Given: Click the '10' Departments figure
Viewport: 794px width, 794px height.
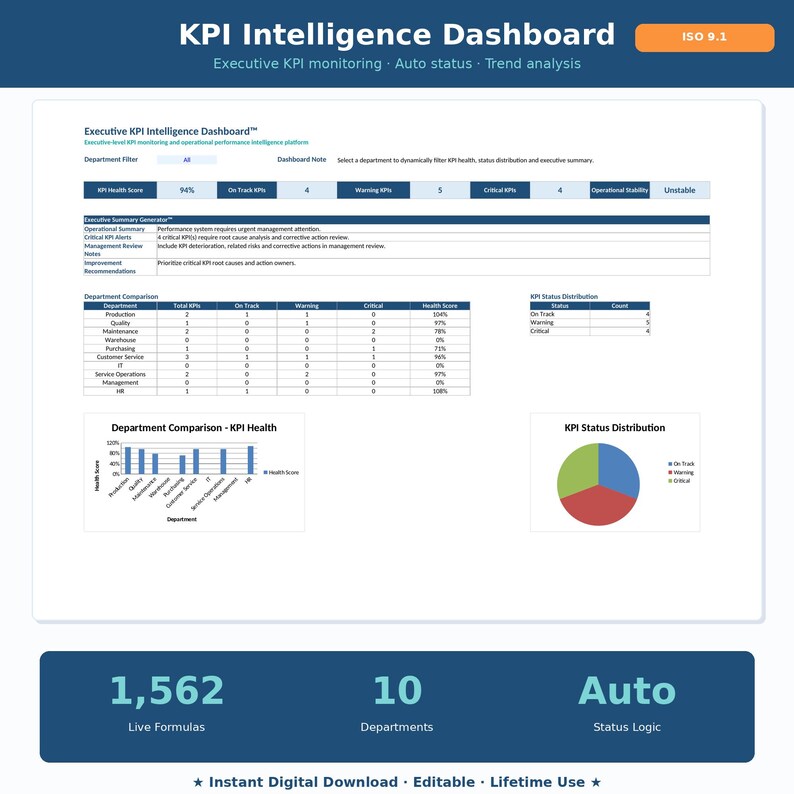Looking at the screenshot, I should [397, 691].
